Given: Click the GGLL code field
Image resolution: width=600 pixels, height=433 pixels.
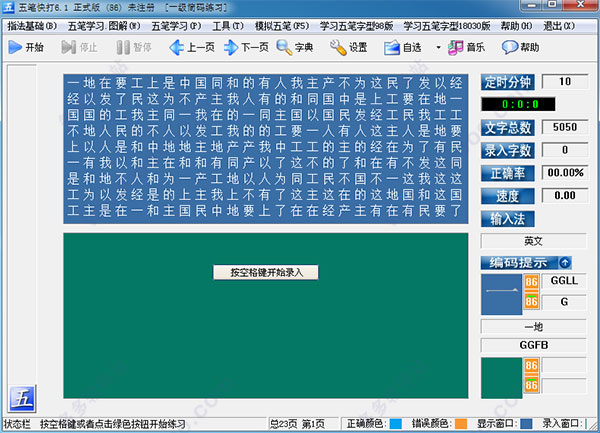Looking at the screenshot, I should [564, 281].
